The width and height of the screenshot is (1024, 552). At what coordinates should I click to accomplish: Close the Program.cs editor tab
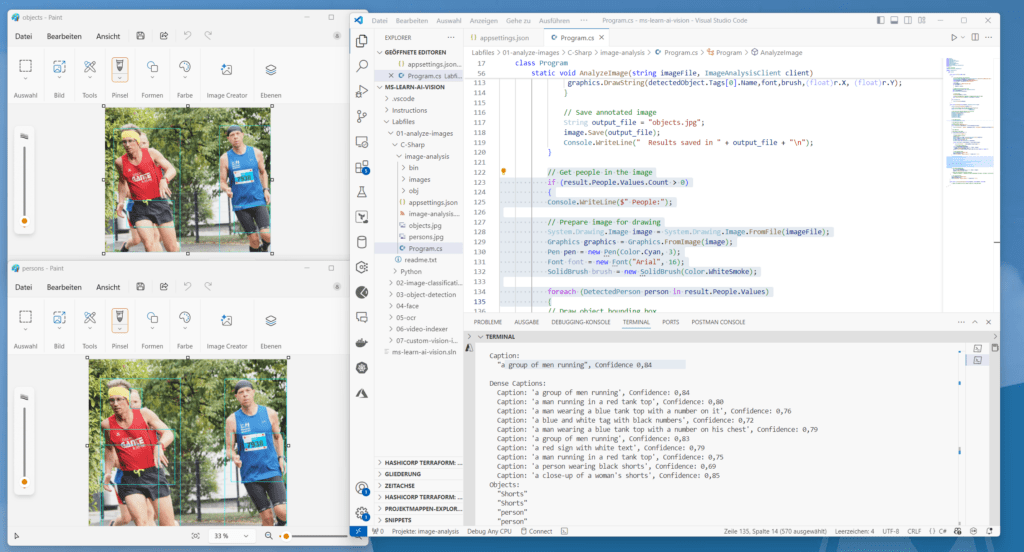(x=601, y=37)
